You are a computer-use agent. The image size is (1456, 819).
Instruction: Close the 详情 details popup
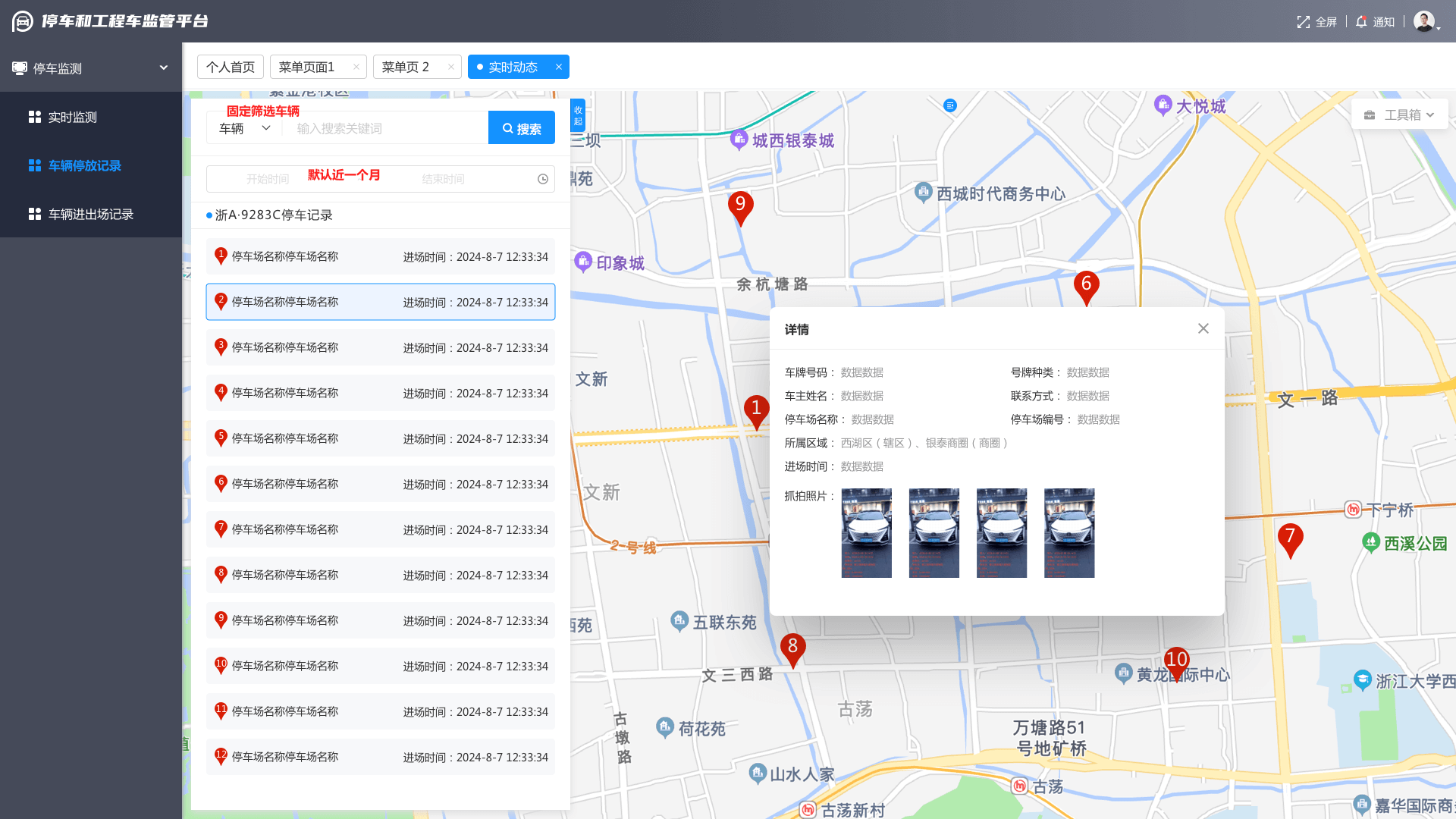tap(1203, 328)
